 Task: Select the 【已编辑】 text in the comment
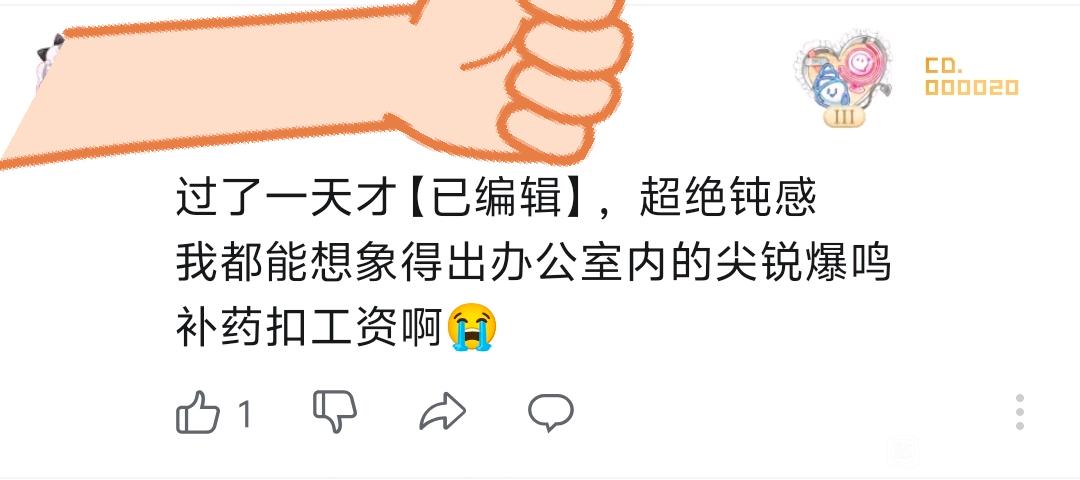[x=497, y=198]
